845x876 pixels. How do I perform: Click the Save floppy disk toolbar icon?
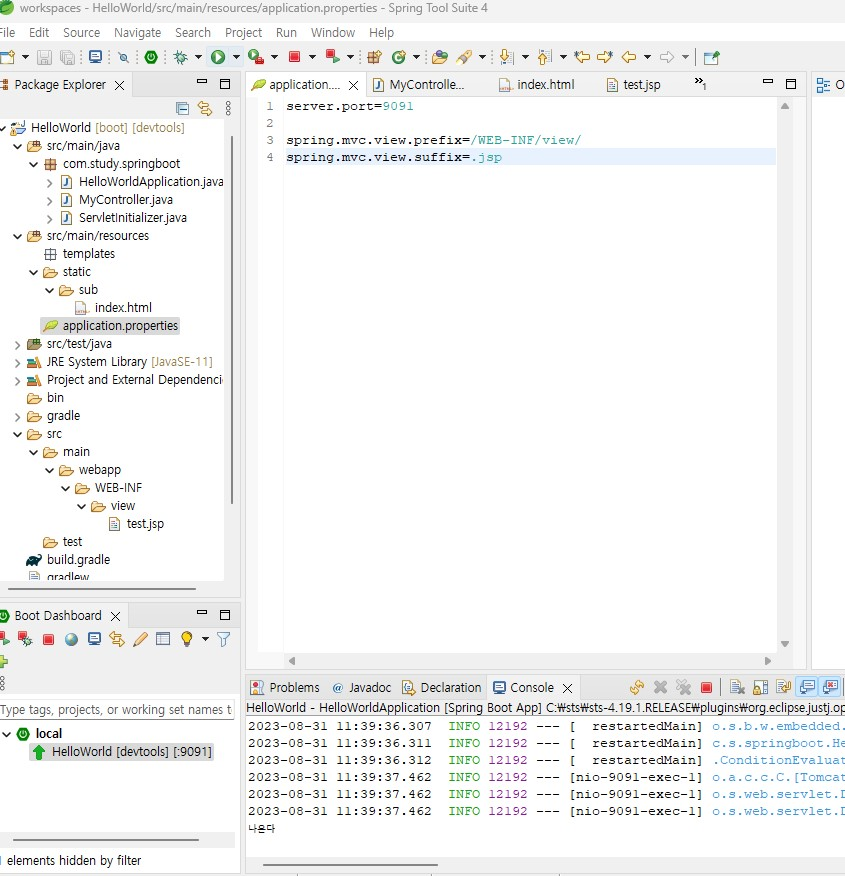point(44,57)
